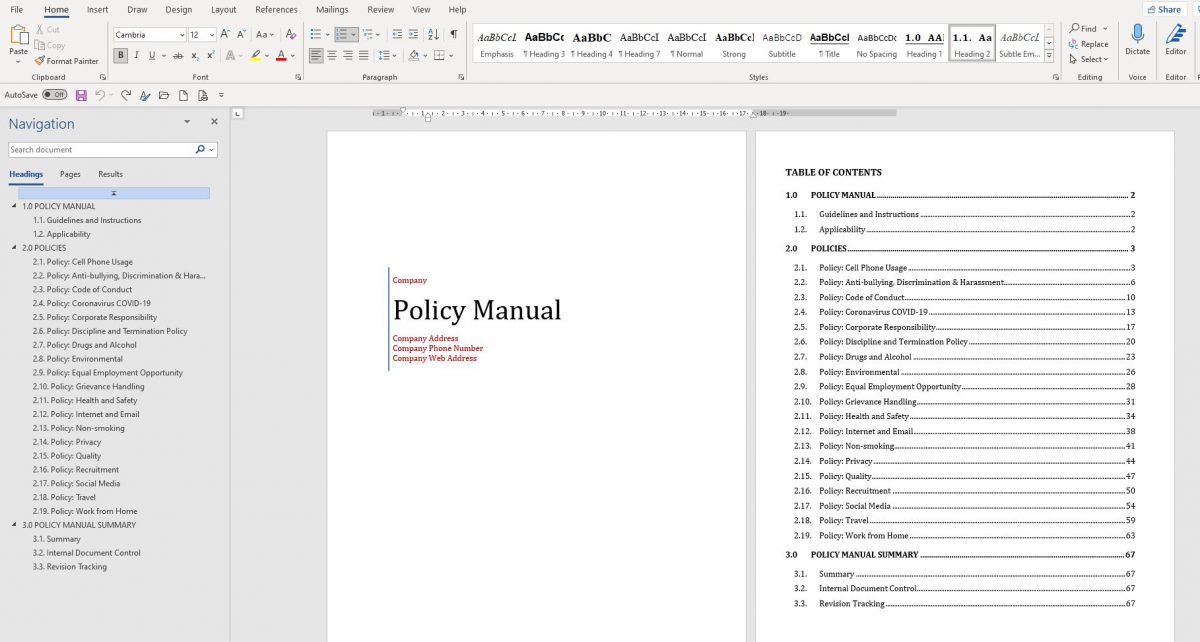The width and height of the screenshot is (1200, 642).
Task: Open the font size 12 dropdown
Action: click(x=211, y=35)
